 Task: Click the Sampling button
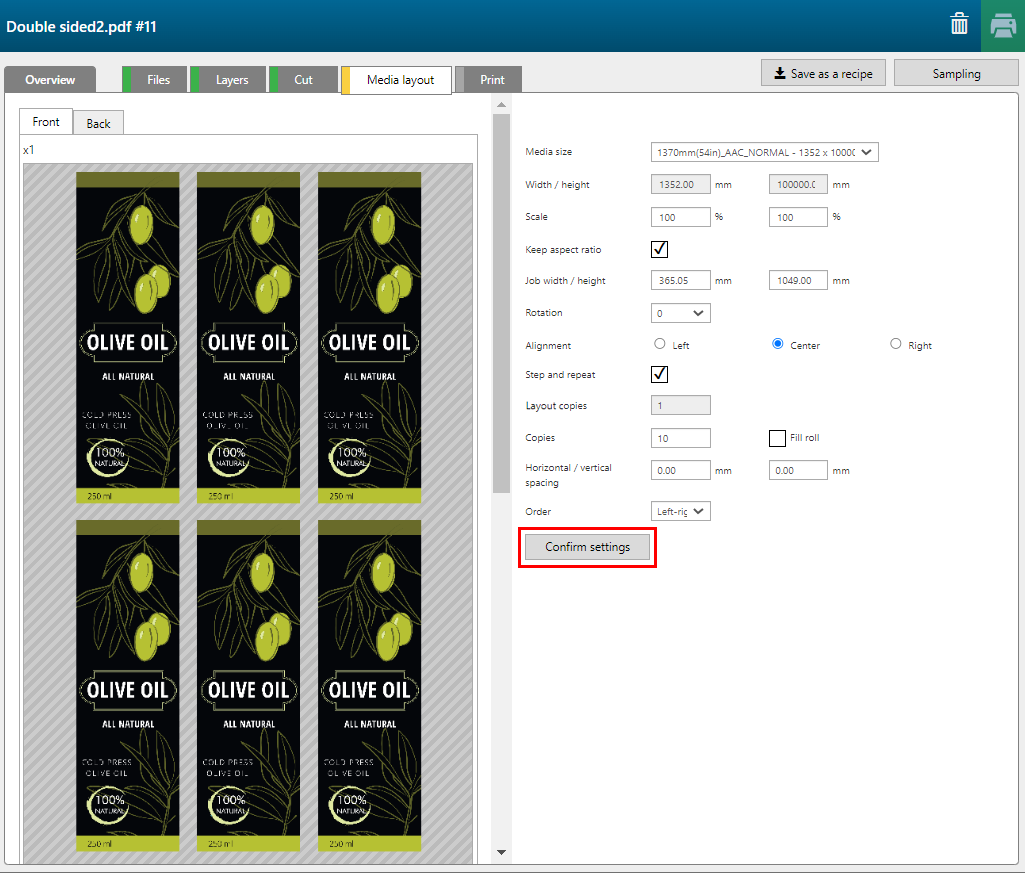click(956, 73)
